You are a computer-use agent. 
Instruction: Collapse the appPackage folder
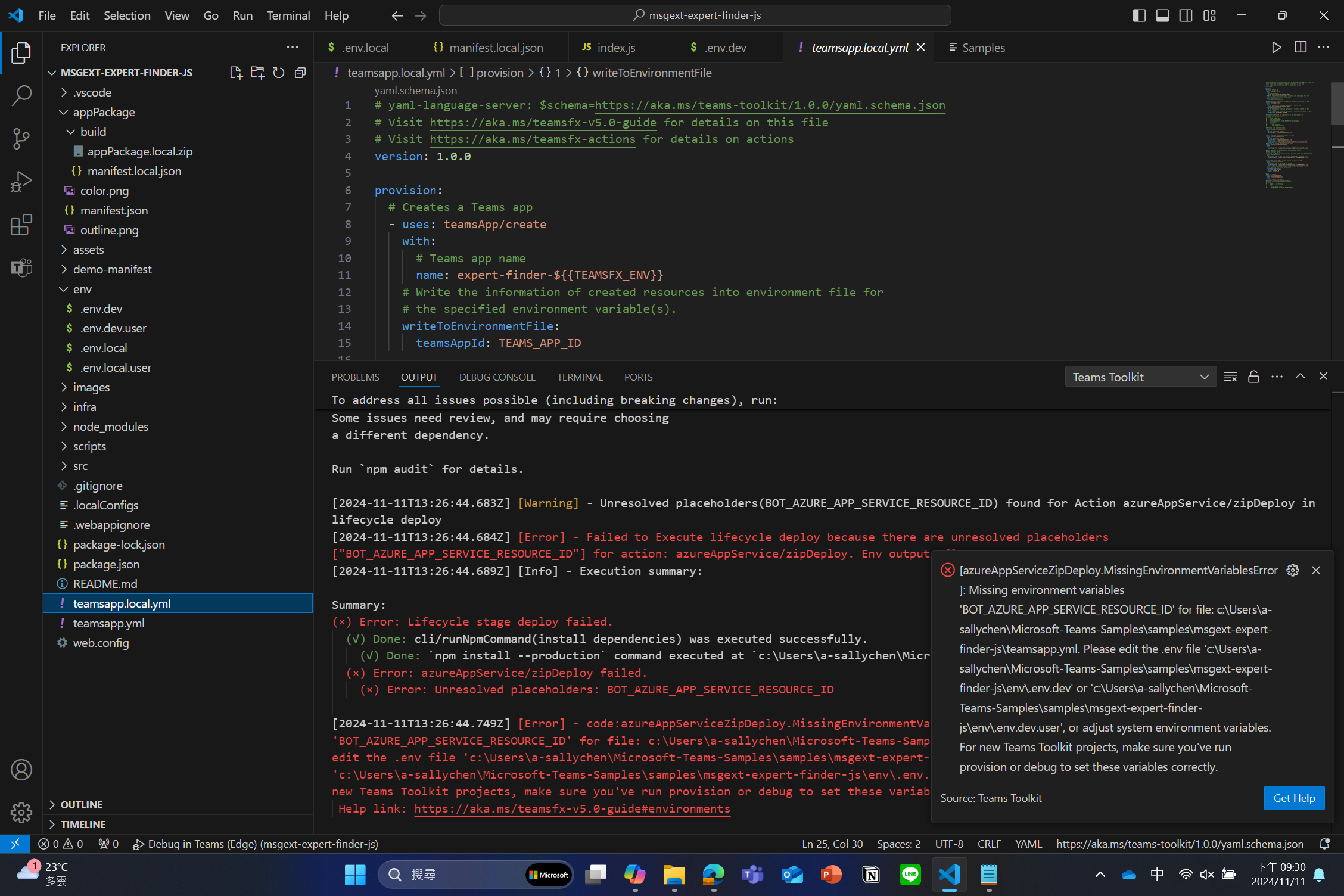pyautogui.click(x=178, y=112)
